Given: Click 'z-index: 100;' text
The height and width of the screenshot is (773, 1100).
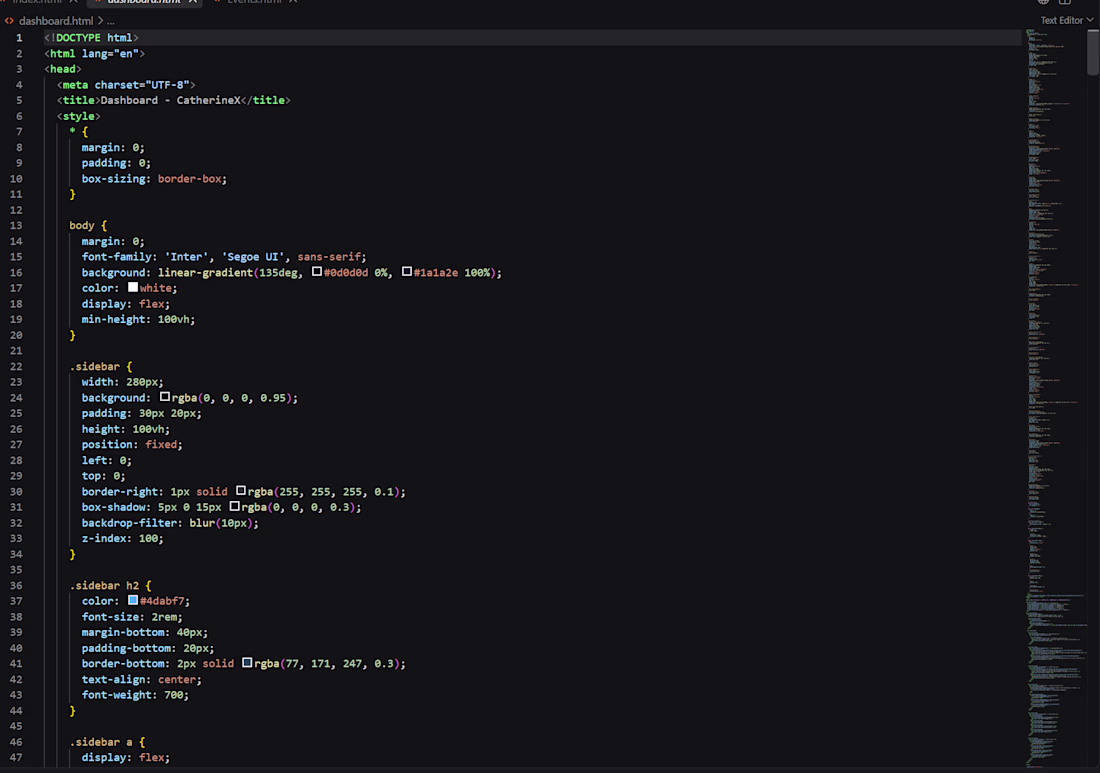Looking at the screenshot, I should (x=123, y=539).
